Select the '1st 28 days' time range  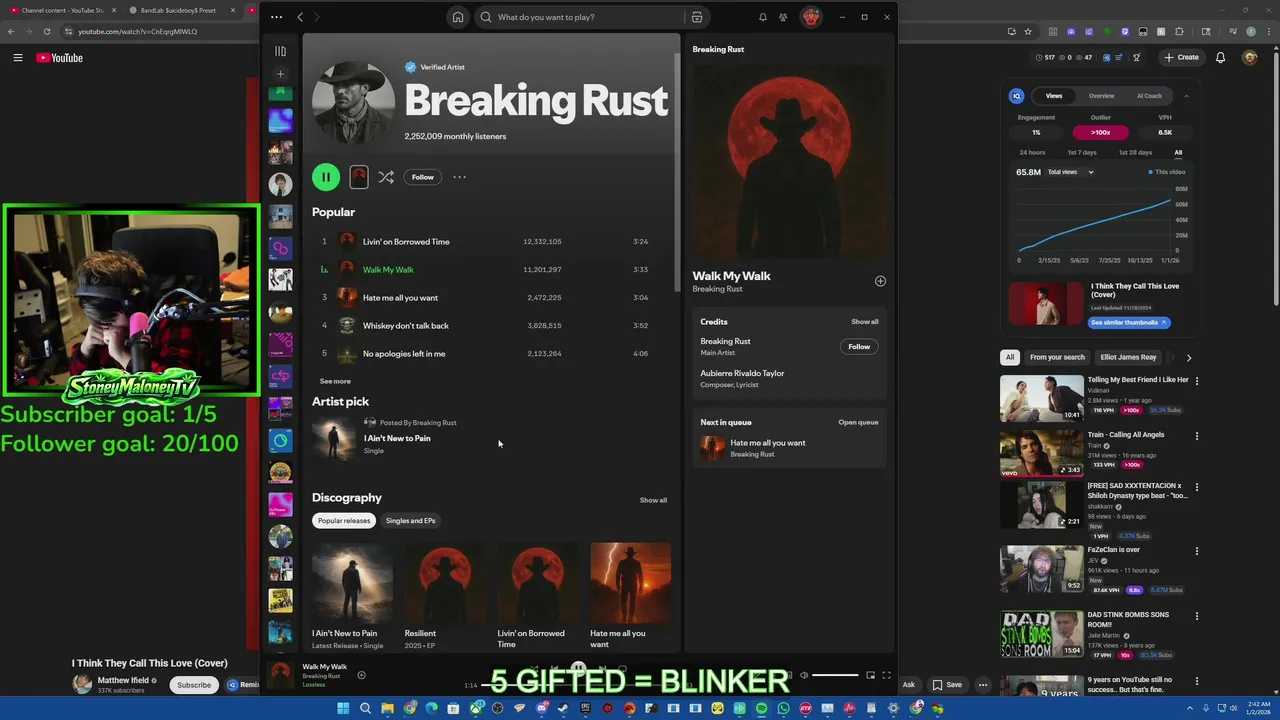1135,153
